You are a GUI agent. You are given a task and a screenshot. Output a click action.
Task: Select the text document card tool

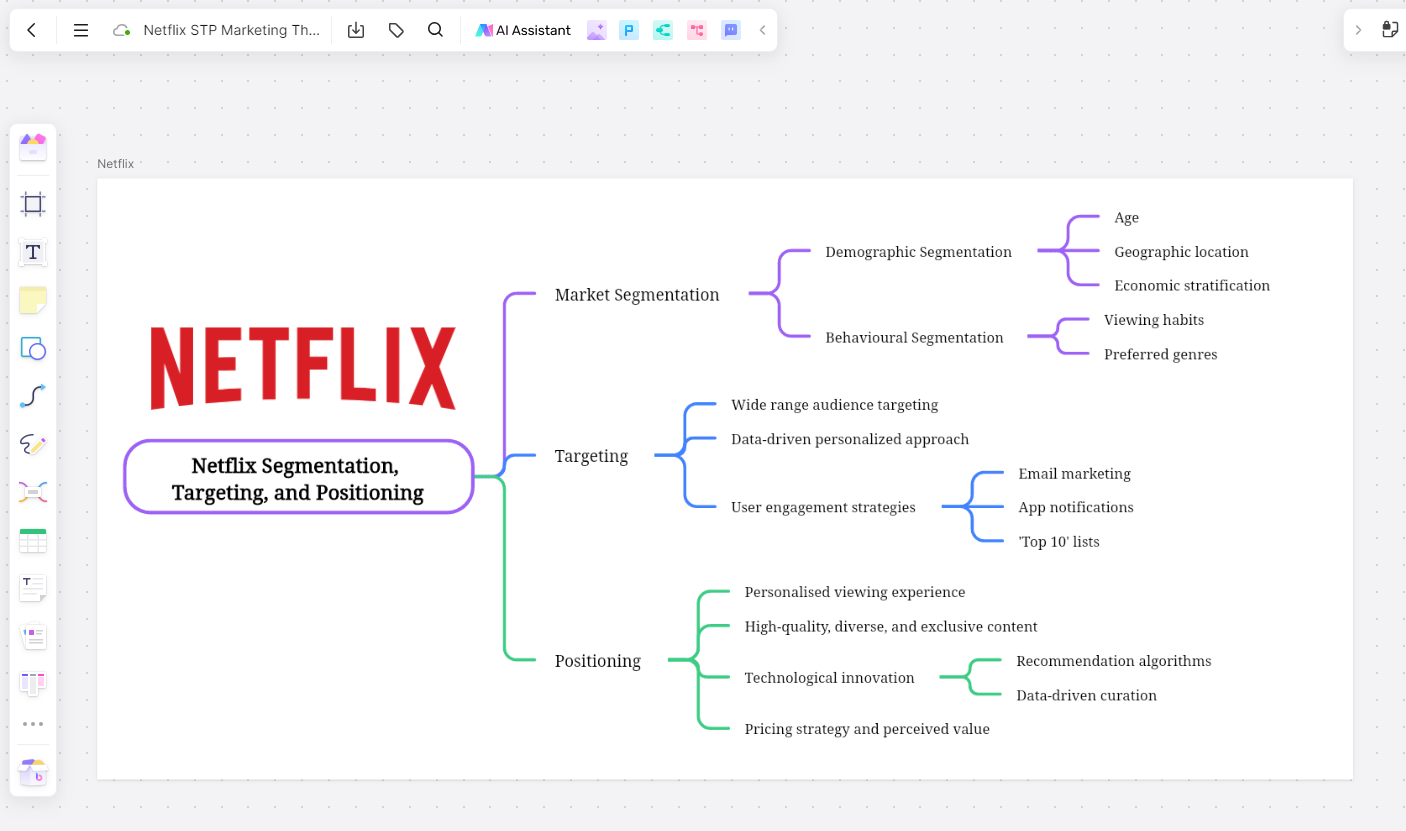[x=33, y=588]
